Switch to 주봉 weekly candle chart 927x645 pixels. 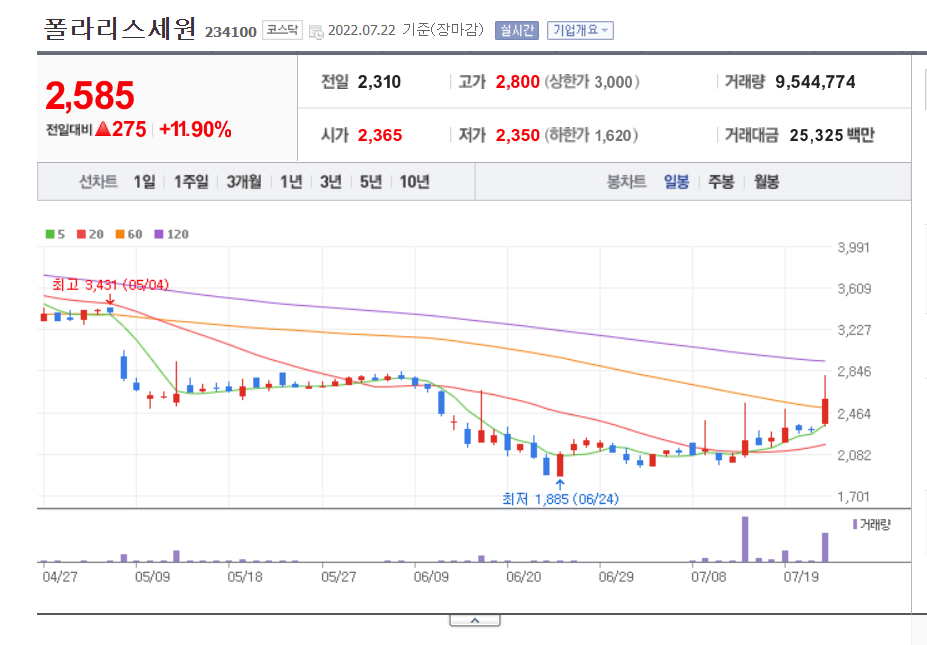pyautogui.click(x=721, y=181)
